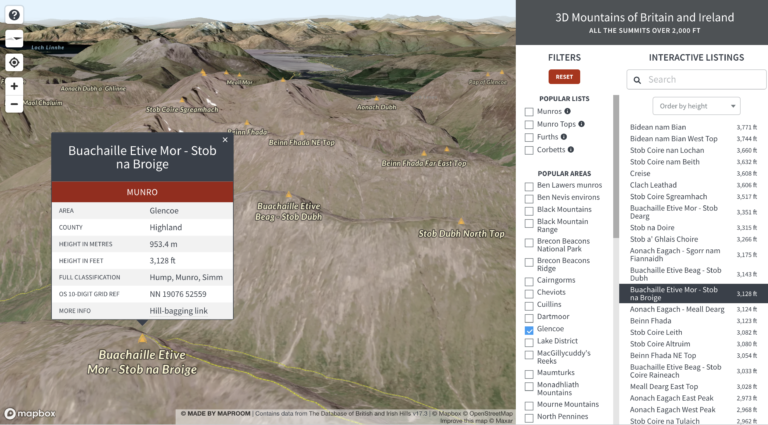Screen dimensions: 768x425
Task: Uncheck the Glencoe area checkbox
Action: [x=529, y=331]
